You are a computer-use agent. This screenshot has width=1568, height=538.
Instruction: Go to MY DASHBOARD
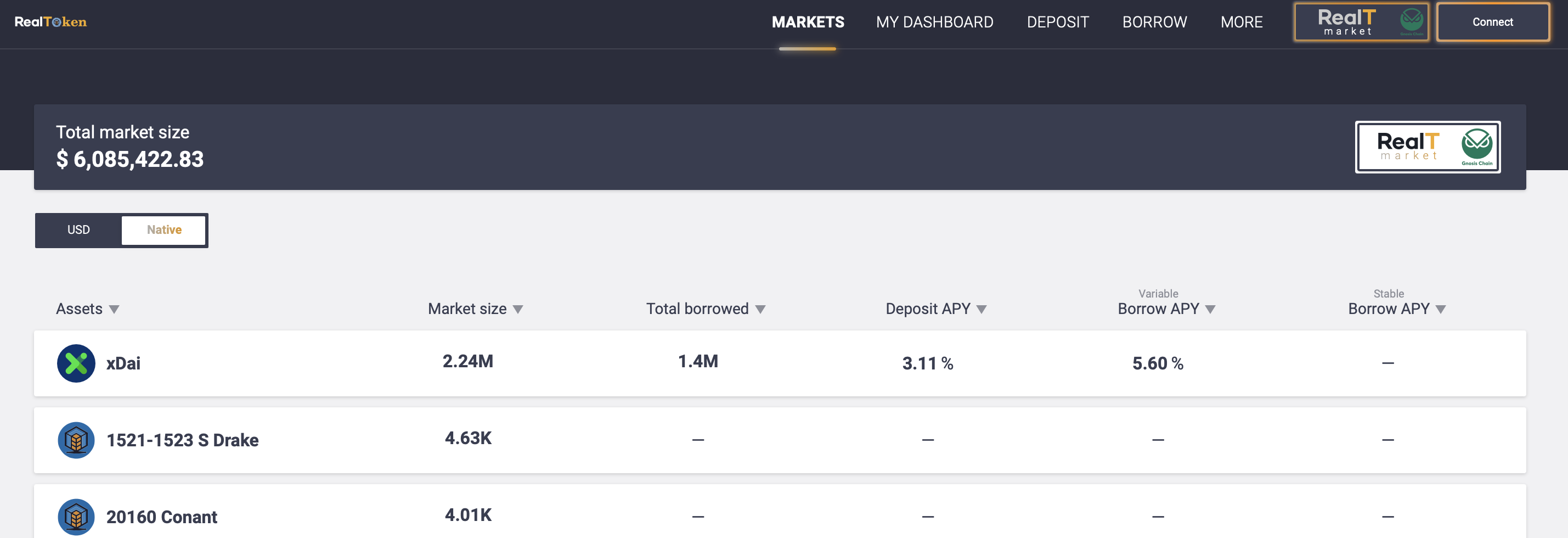coord(934,23)
